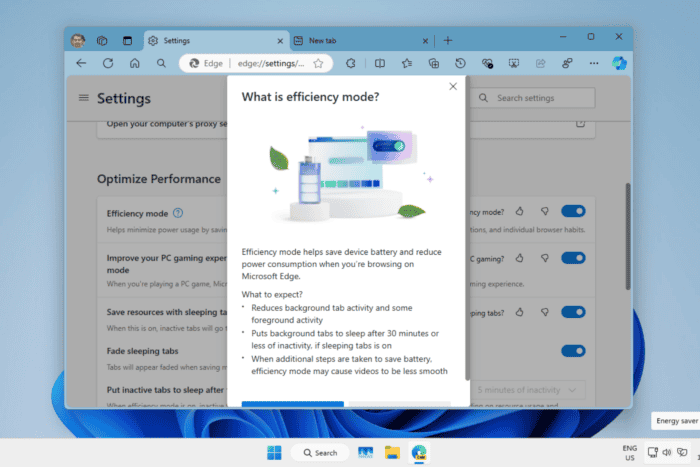700x467 pixels.
Task: Click the Optimize Performance heading
Action: click(159, 179)
